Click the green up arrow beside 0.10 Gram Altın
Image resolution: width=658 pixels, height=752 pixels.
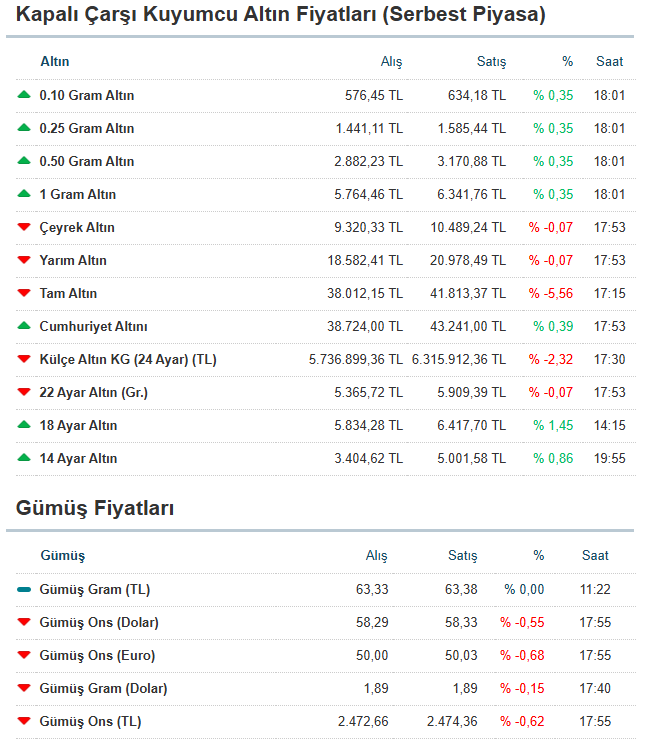24,95
